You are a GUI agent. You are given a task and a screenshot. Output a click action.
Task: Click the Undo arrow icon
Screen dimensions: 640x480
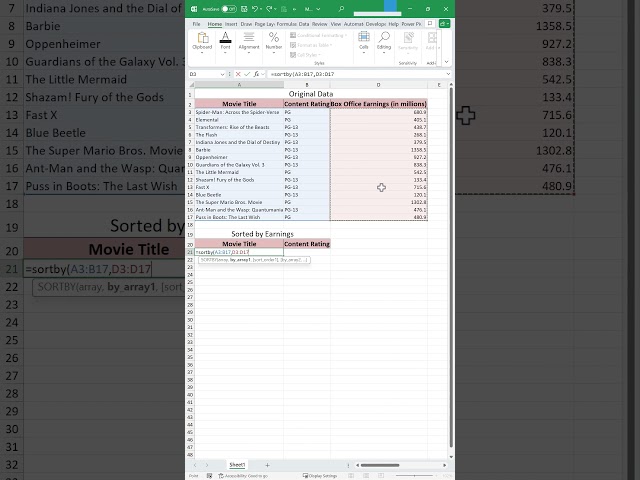tap(255, 9)
